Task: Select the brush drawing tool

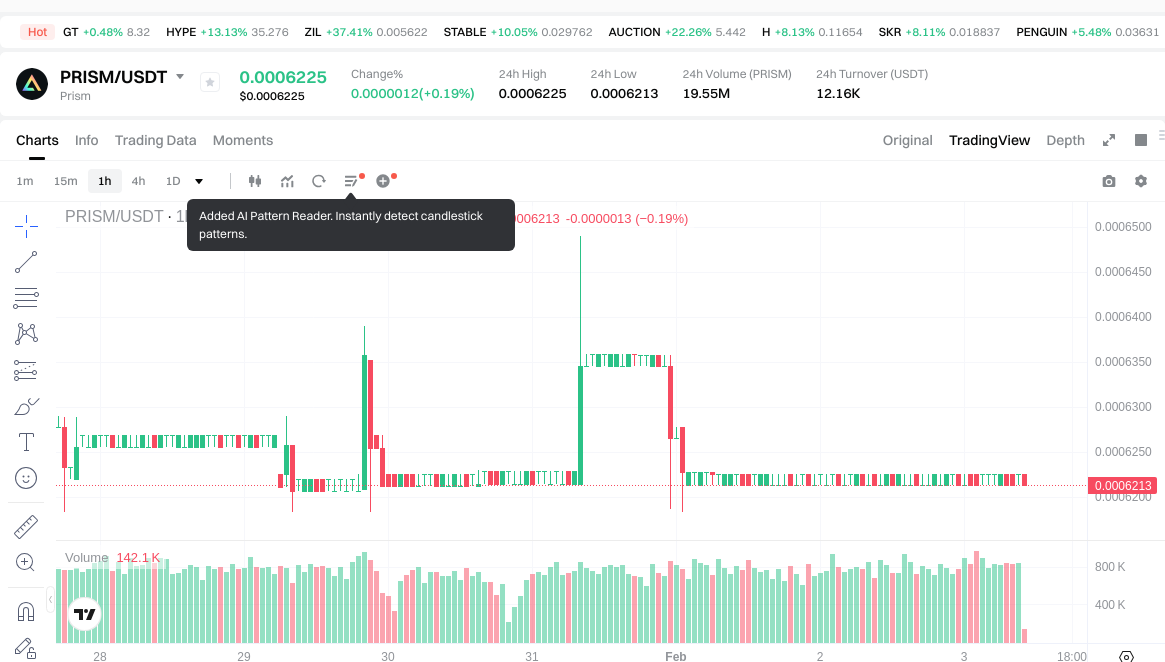Action: [x=26, y=406]
